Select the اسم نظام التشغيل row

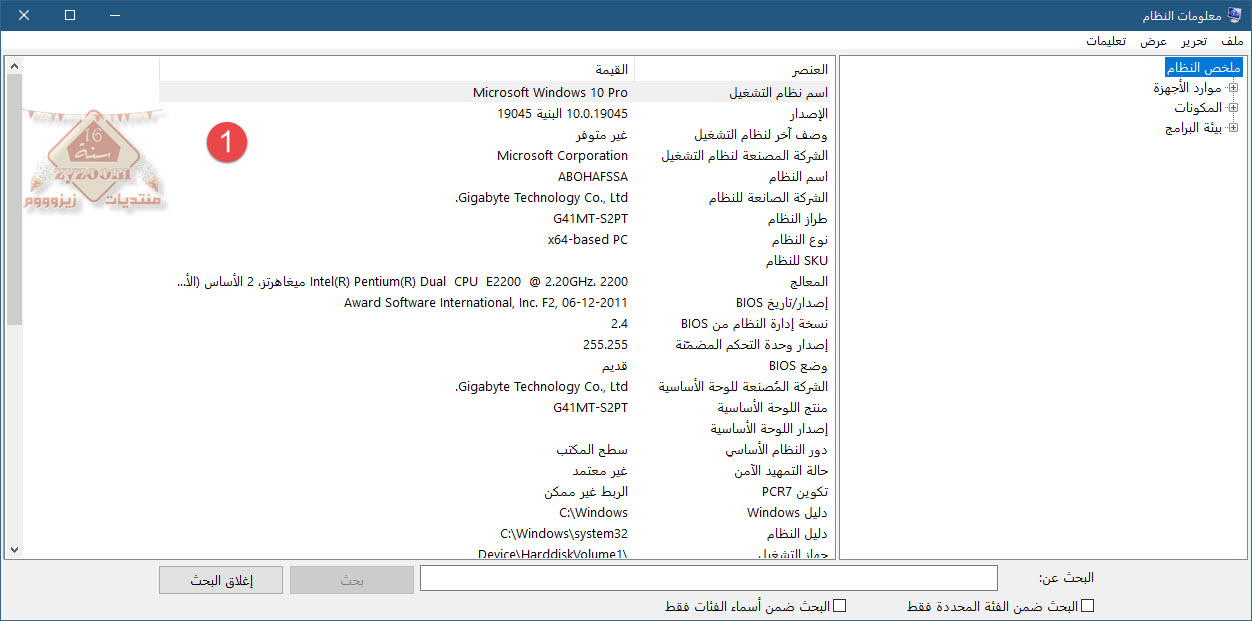pos(496,92)
